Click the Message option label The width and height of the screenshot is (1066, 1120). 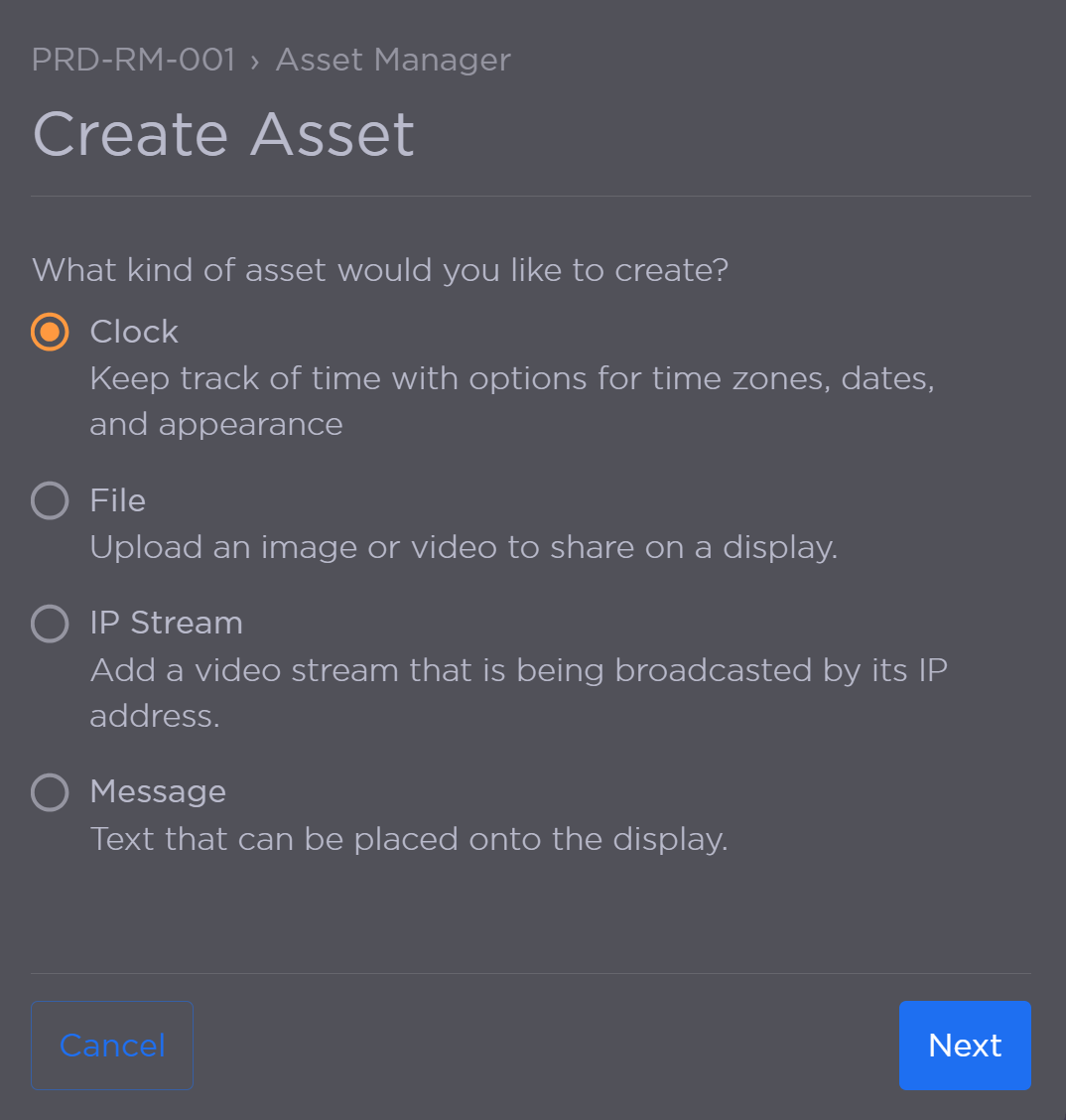pyautogui.click(x=158, y=792)
